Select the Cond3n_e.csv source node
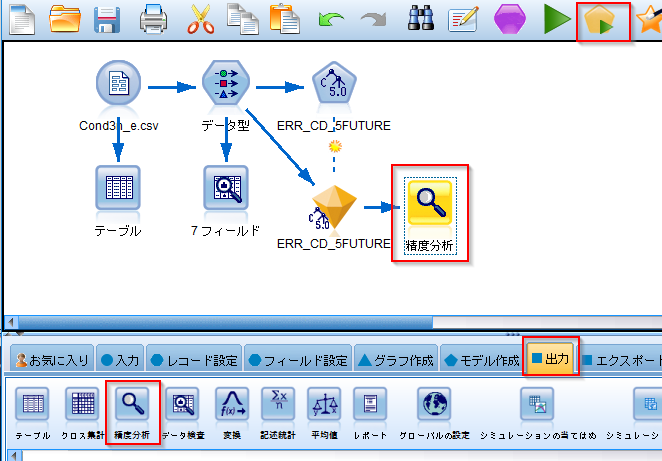 [118, 83]
